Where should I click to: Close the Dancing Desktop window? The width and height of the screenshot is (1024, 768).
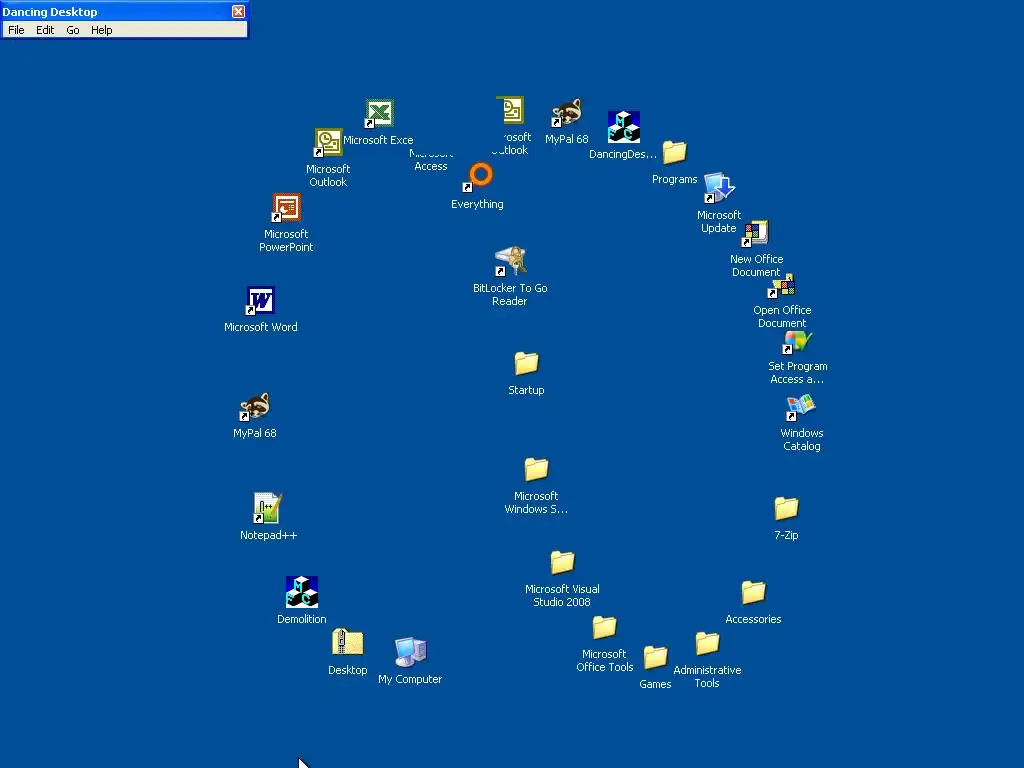click(x=238, y=12)
